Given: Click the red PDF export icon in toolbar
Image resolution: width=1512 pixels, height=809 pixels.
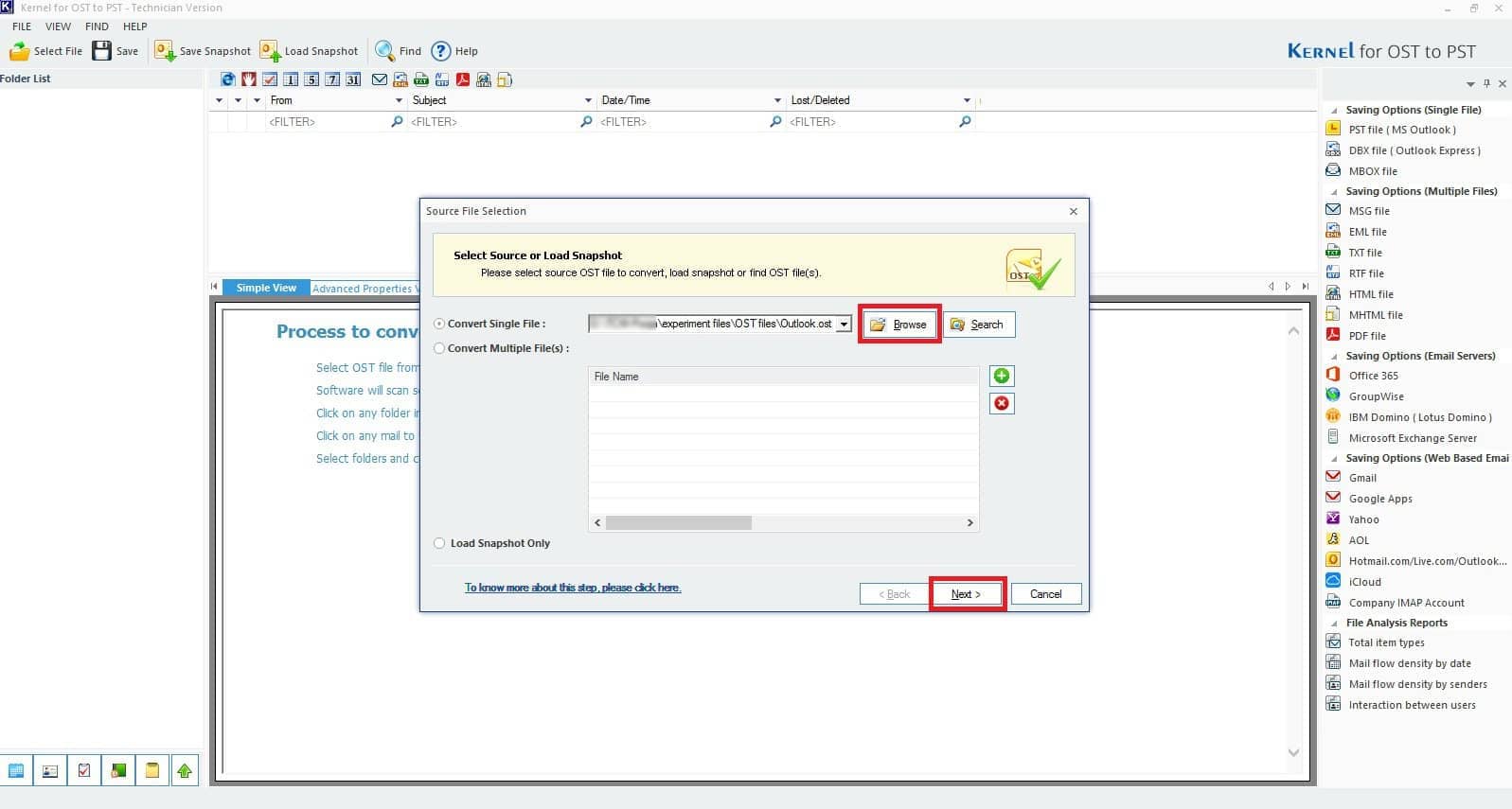Looking at the screenshot, I should click(x=463, y=79).
